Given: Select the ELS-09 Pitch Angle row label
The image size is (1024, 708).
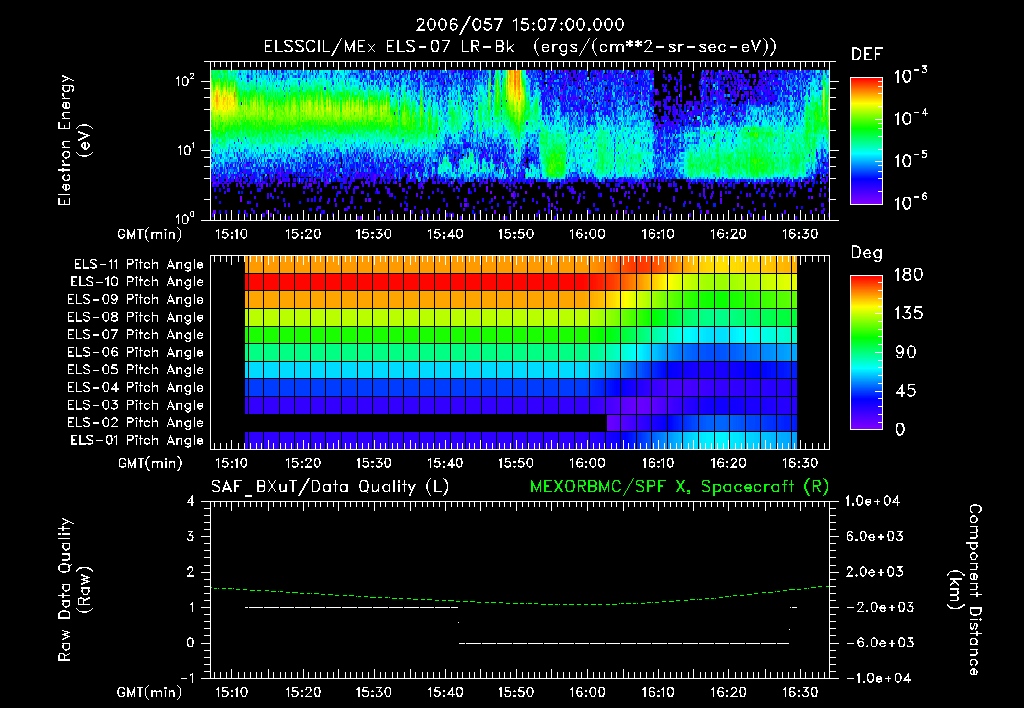Looking at the screenshot, I should [136, 300].
